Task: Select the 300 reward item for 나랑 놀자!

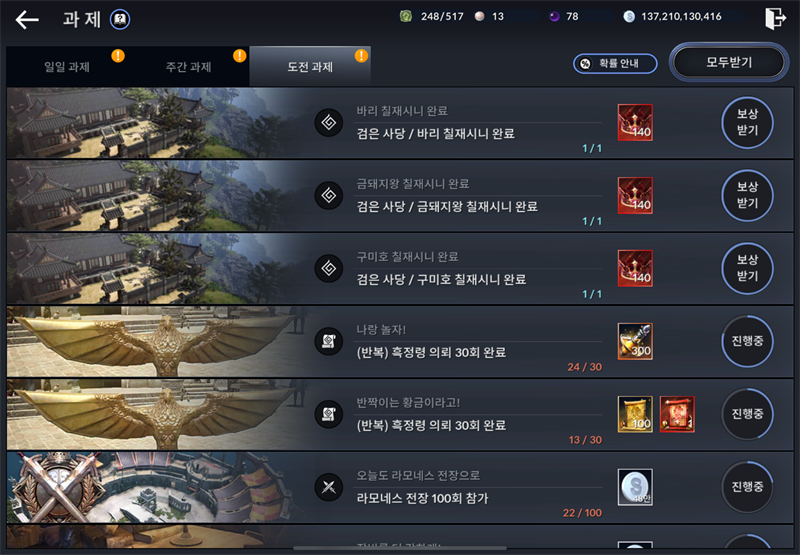Action: click(635, 341)
